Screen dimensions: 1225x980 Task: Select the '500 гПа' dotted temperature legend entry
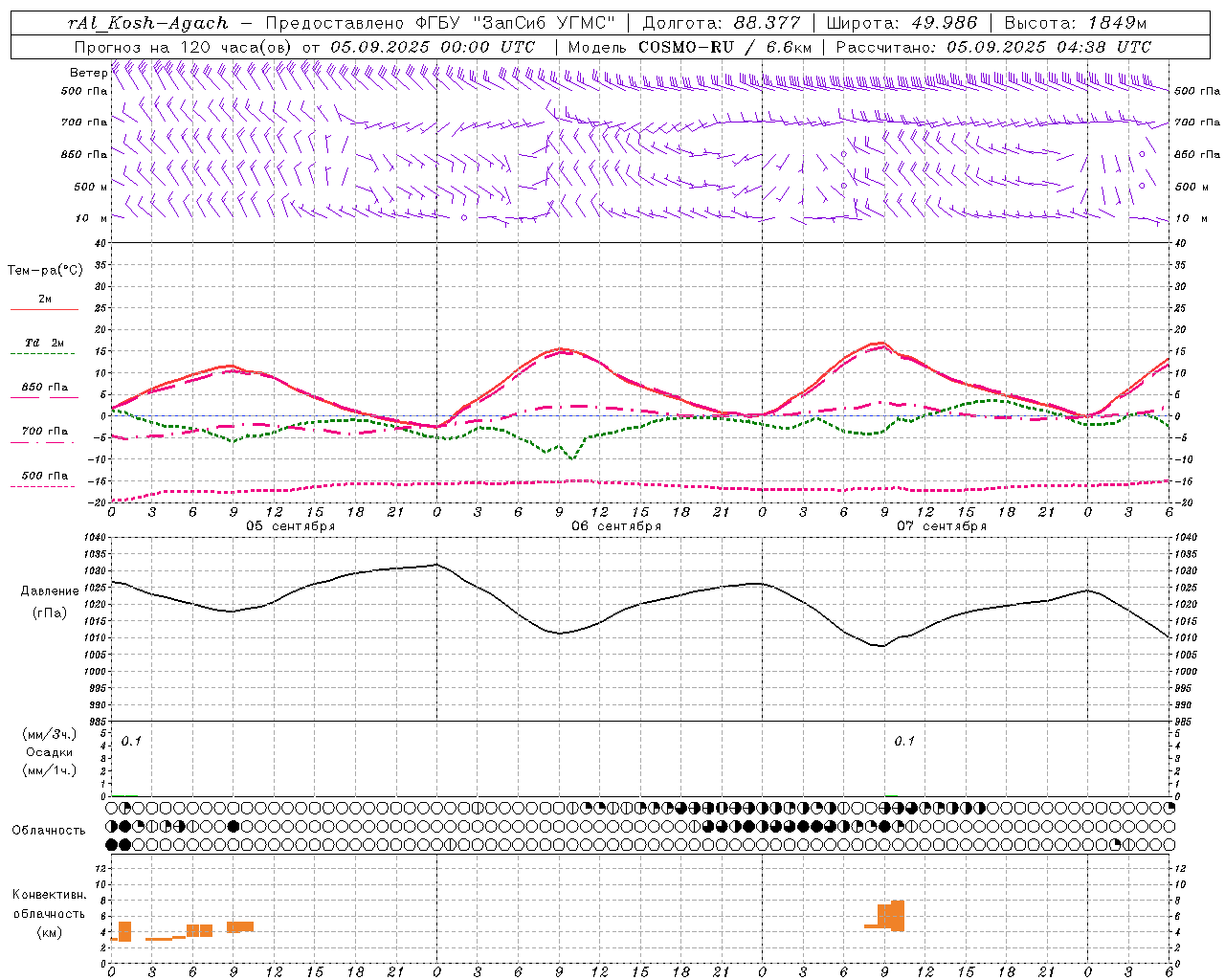pos(45,476)
